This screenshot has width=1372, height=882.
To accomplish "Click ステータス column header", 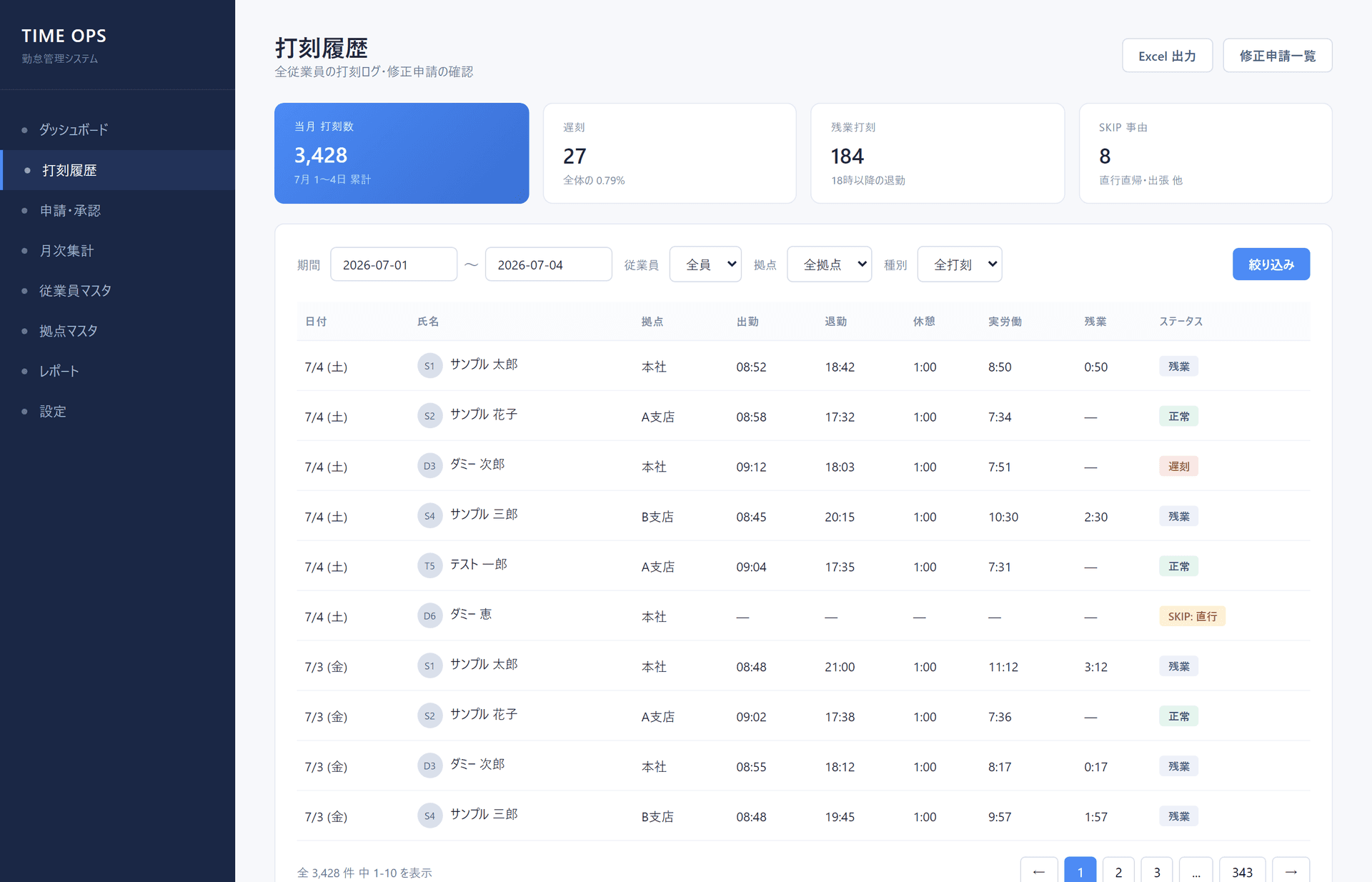I will [1180, 322].
